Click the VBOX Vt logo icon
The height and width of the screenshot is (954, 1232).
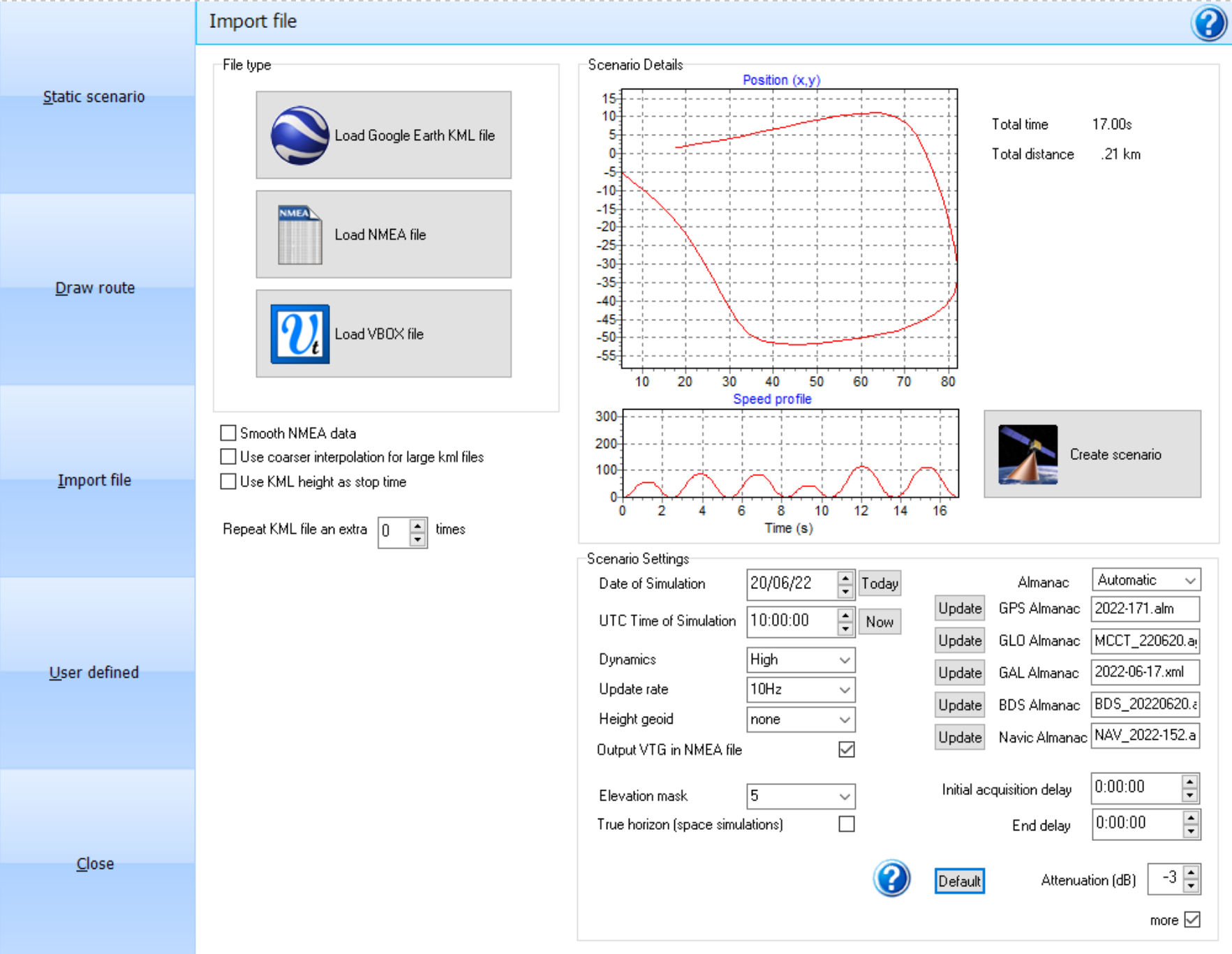coord(299,334)
